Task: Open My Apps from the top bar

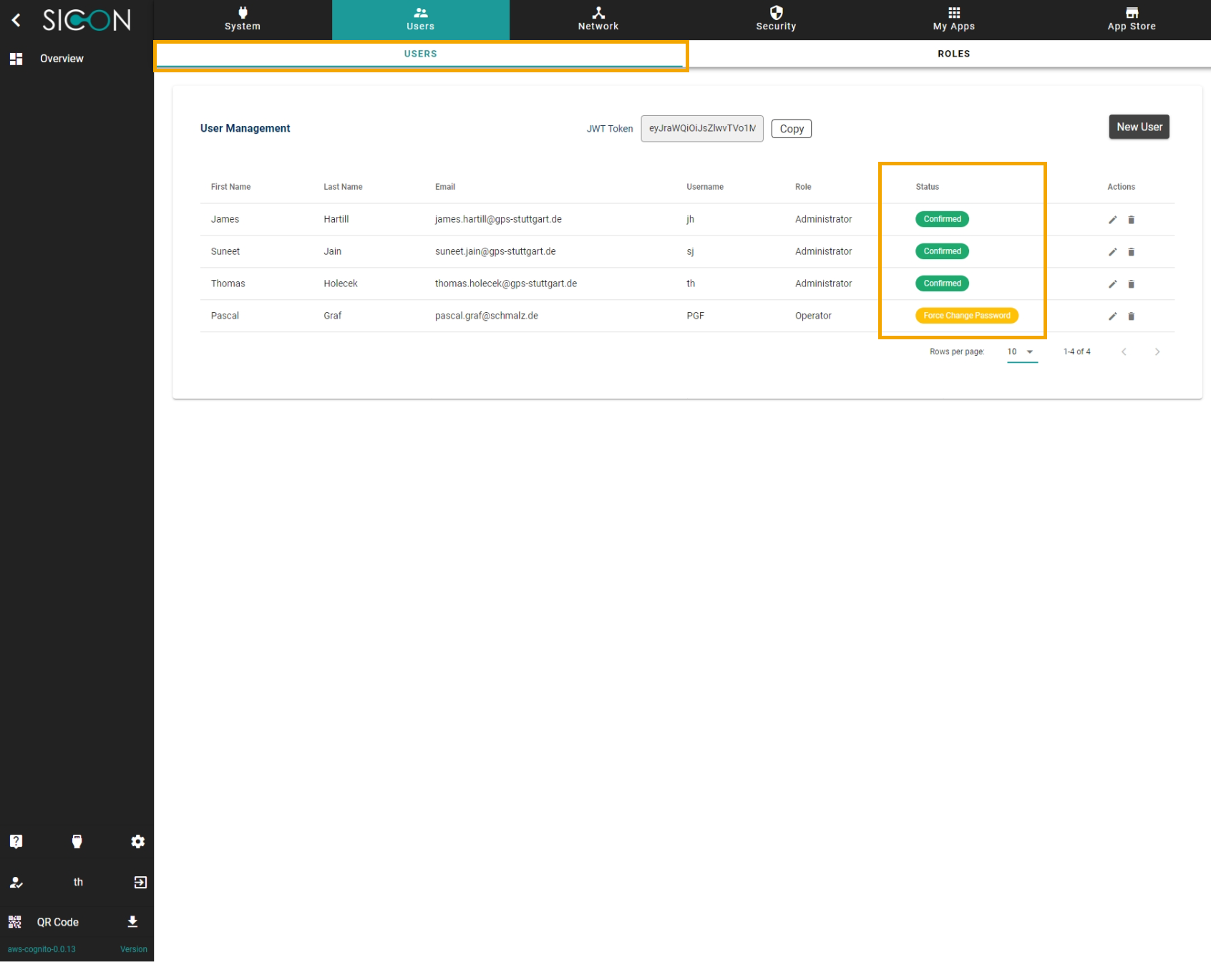Action: (953, 19)
